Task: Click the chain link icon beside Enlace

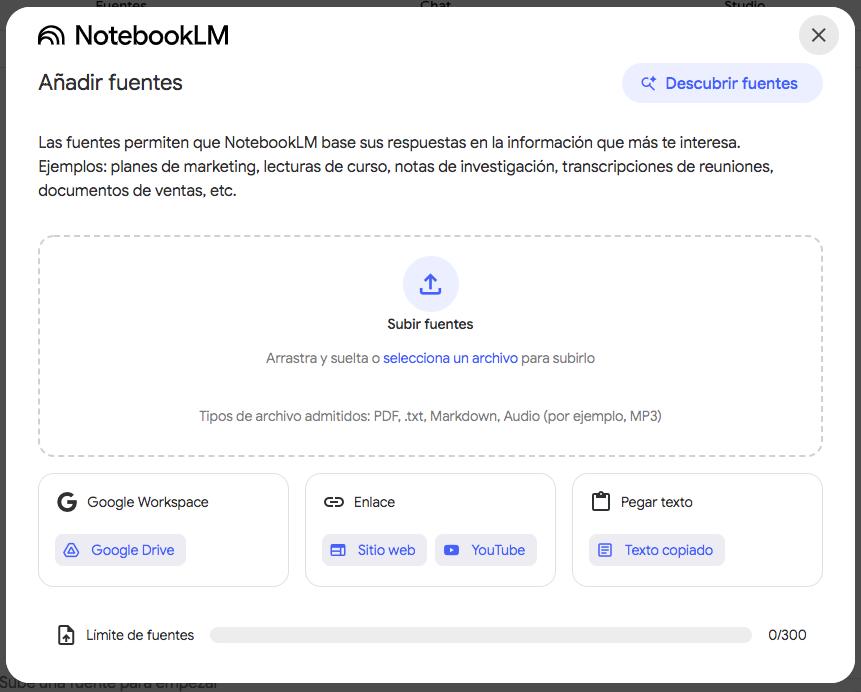Action: 333,502
